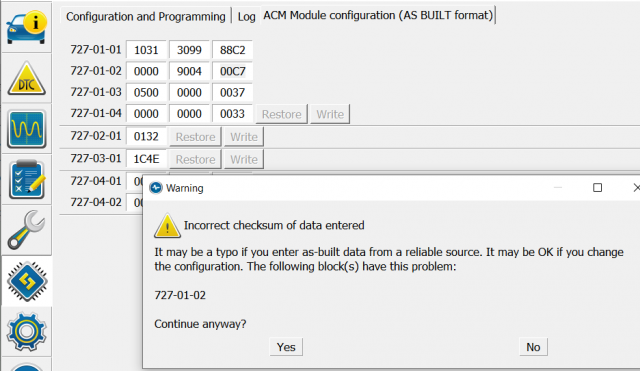640x371 pixels.
Task: Open the wrench service procedures icon
Action: (26, 230)
